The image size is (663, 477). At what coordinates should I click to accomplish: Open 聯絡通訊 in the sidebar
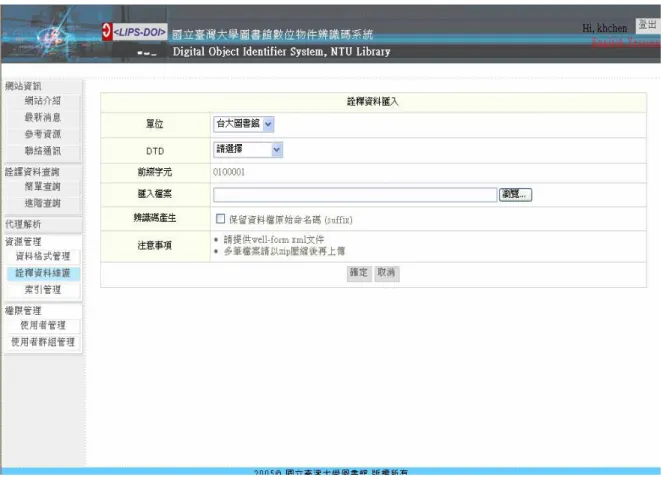pos(43,151)
